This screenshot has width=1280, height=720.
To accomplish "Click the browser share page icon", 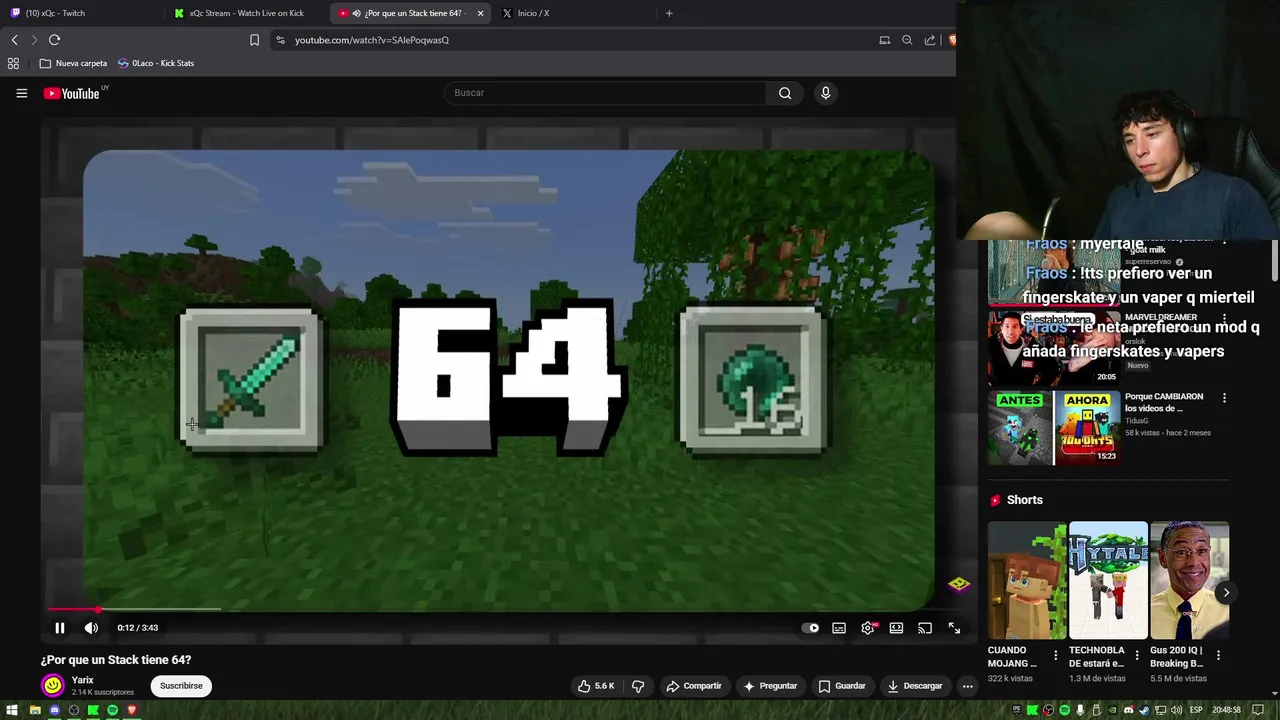I will [x=930, y=40].
